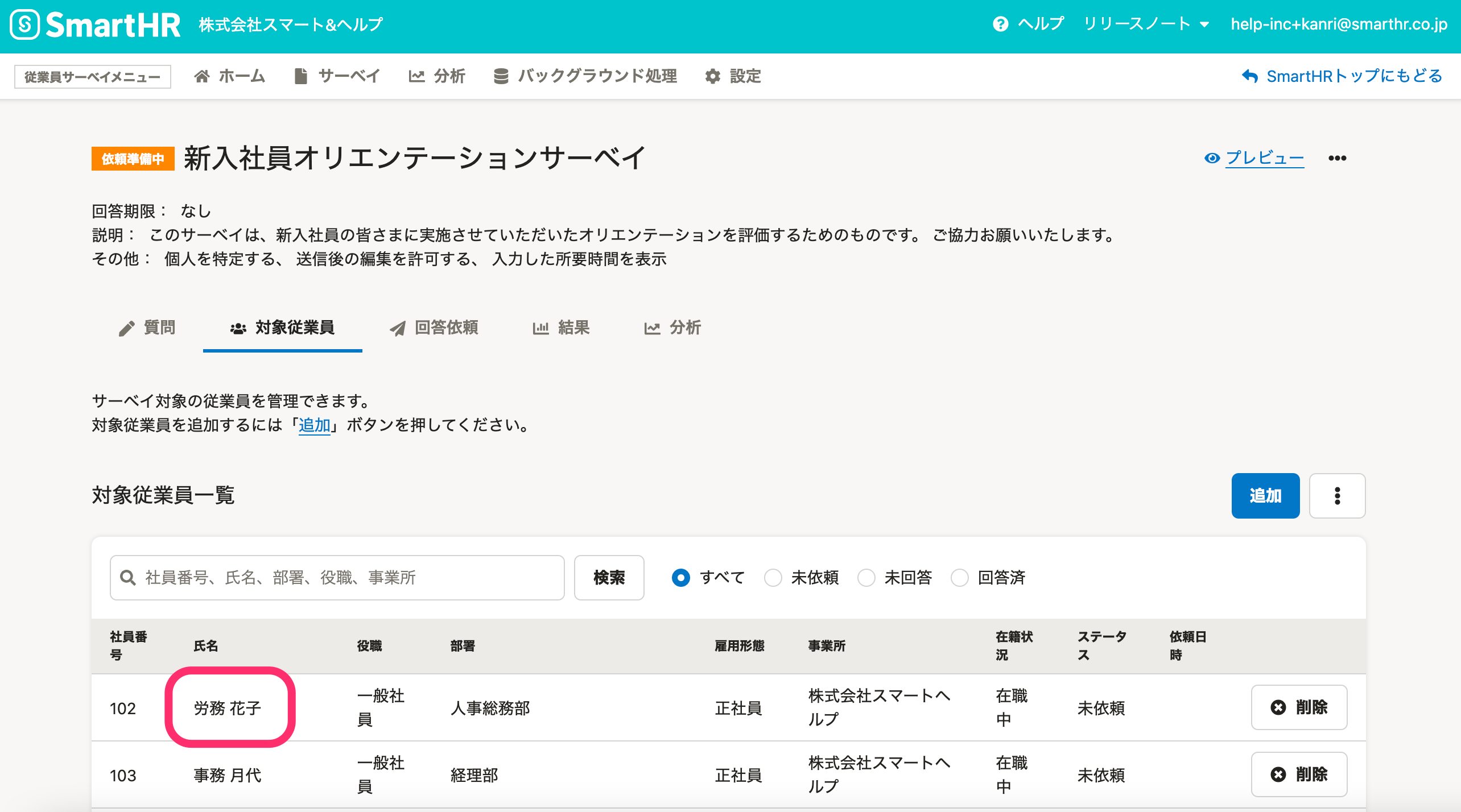This screenshot has height=812, width=1461.
Task: Click the home icon beside ホーム
Action: (x=202, y=76)
